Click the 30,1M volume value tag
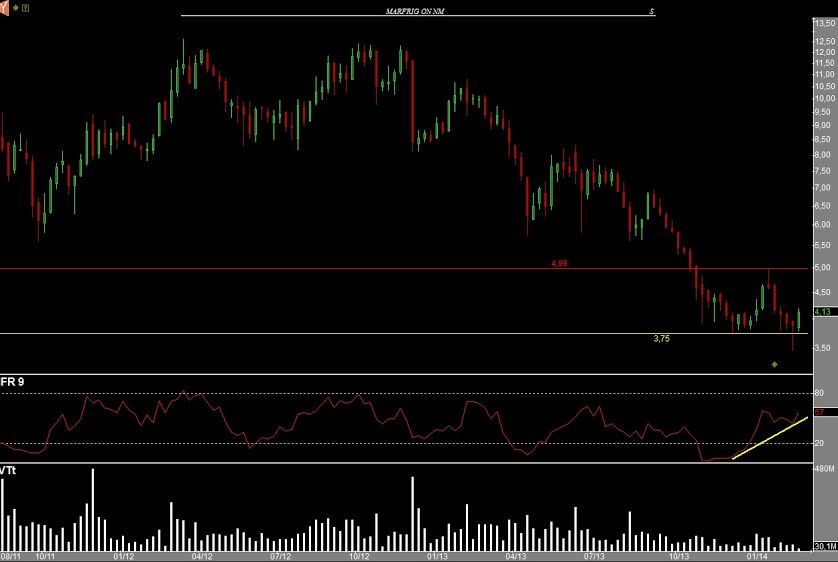 825,546
